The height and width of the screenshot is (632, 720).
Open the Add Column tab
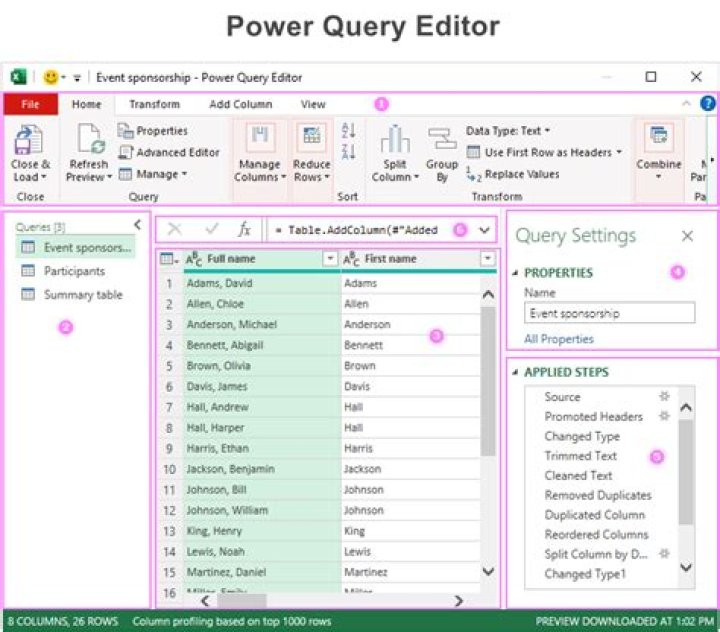click(x=240, y=104)
